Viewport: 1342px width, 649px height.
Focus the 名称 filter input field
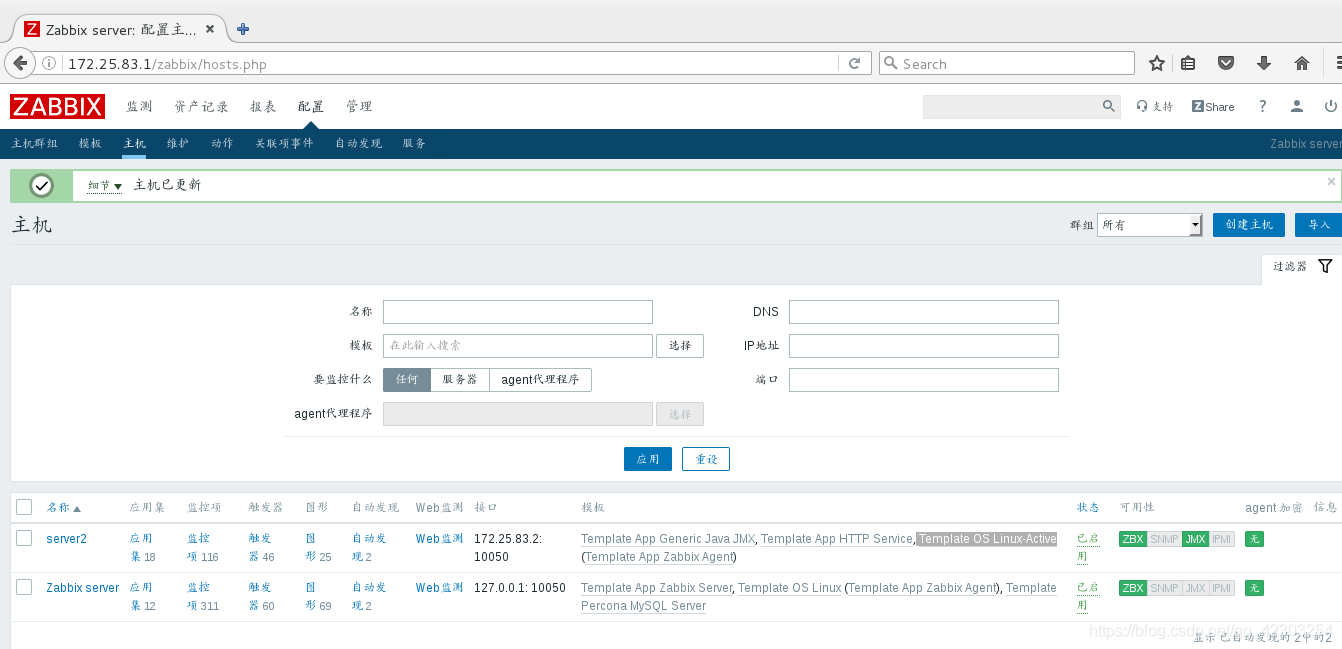[x=518, y=312]
